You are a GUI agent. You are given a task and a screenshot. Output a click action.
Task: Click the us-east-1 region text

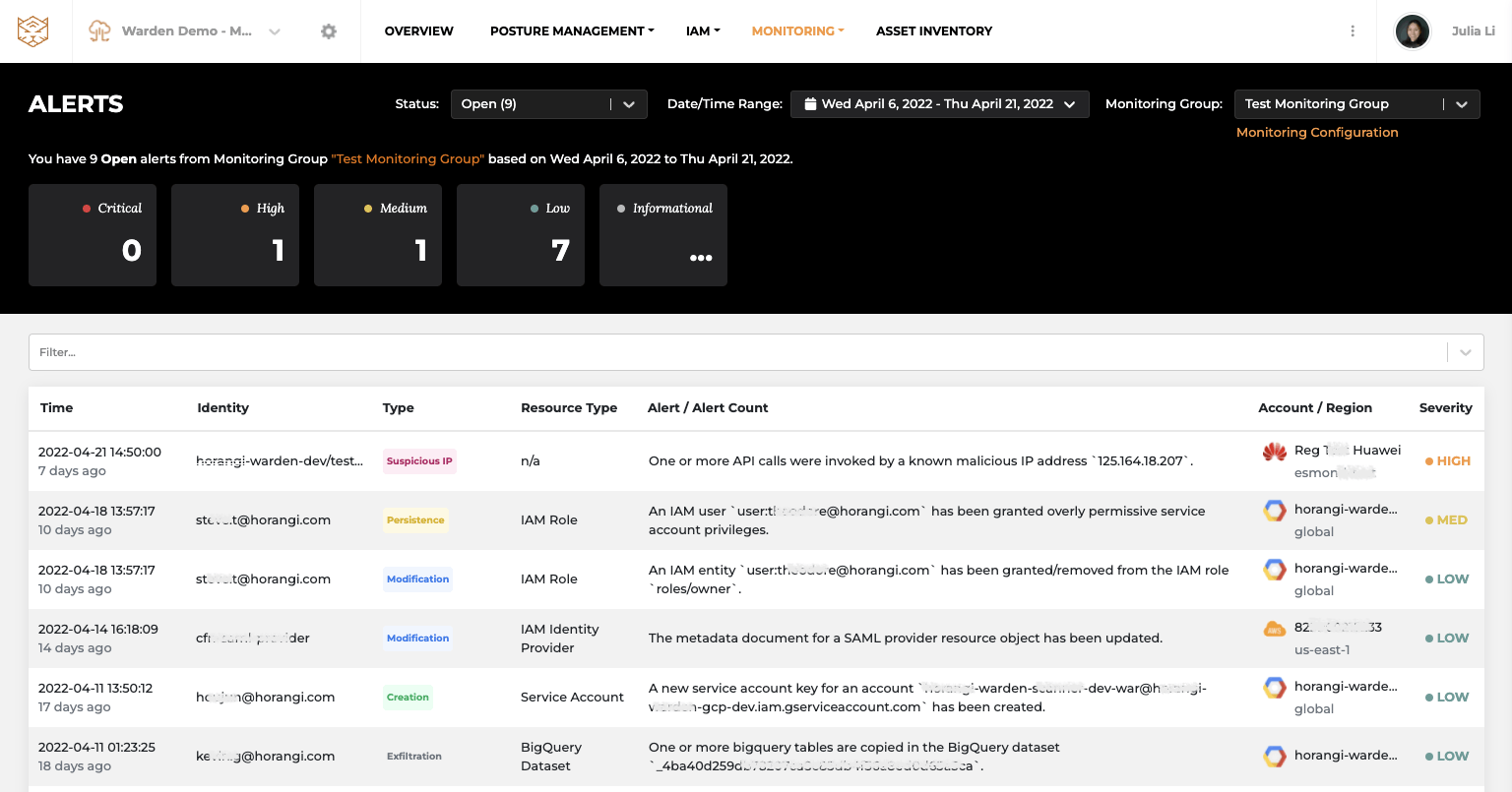click(x=1322, y=649)
